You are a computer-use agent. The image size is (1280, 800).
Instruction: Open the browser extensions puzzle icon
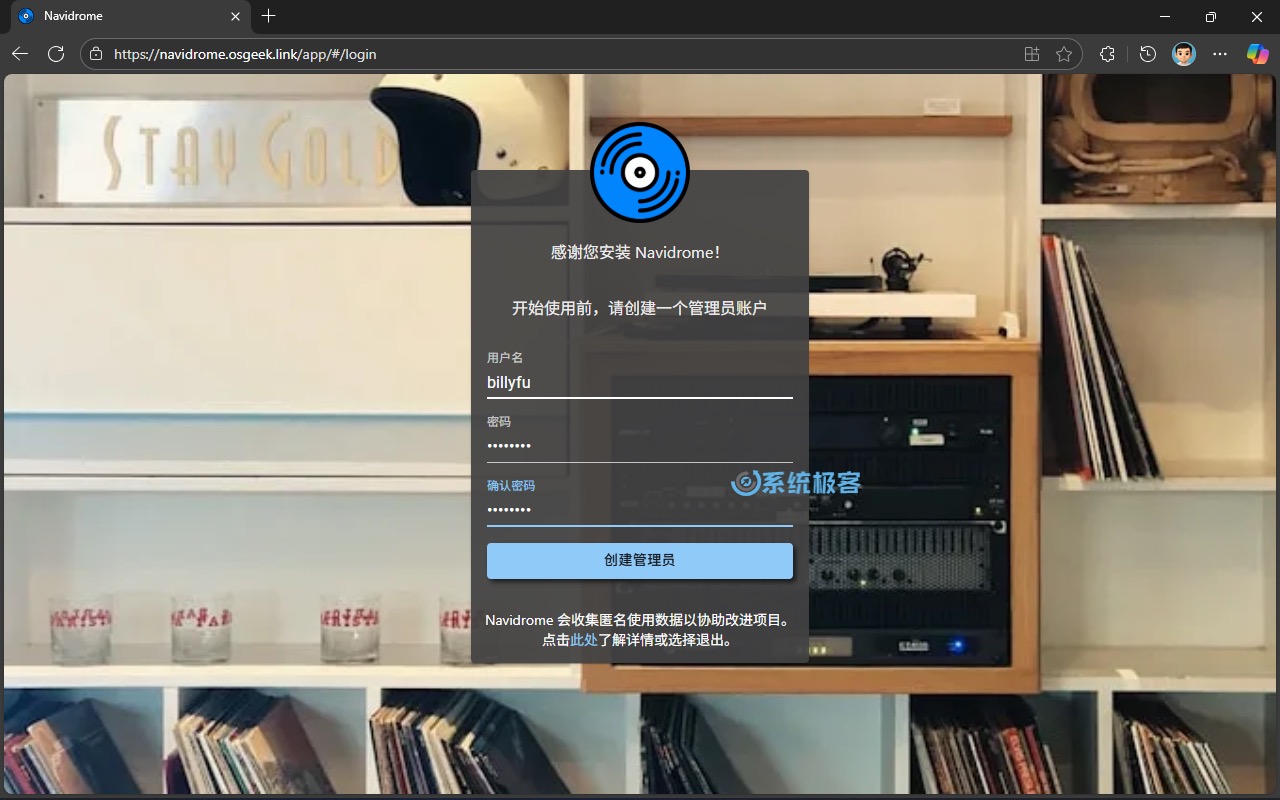coord(1107,54)
